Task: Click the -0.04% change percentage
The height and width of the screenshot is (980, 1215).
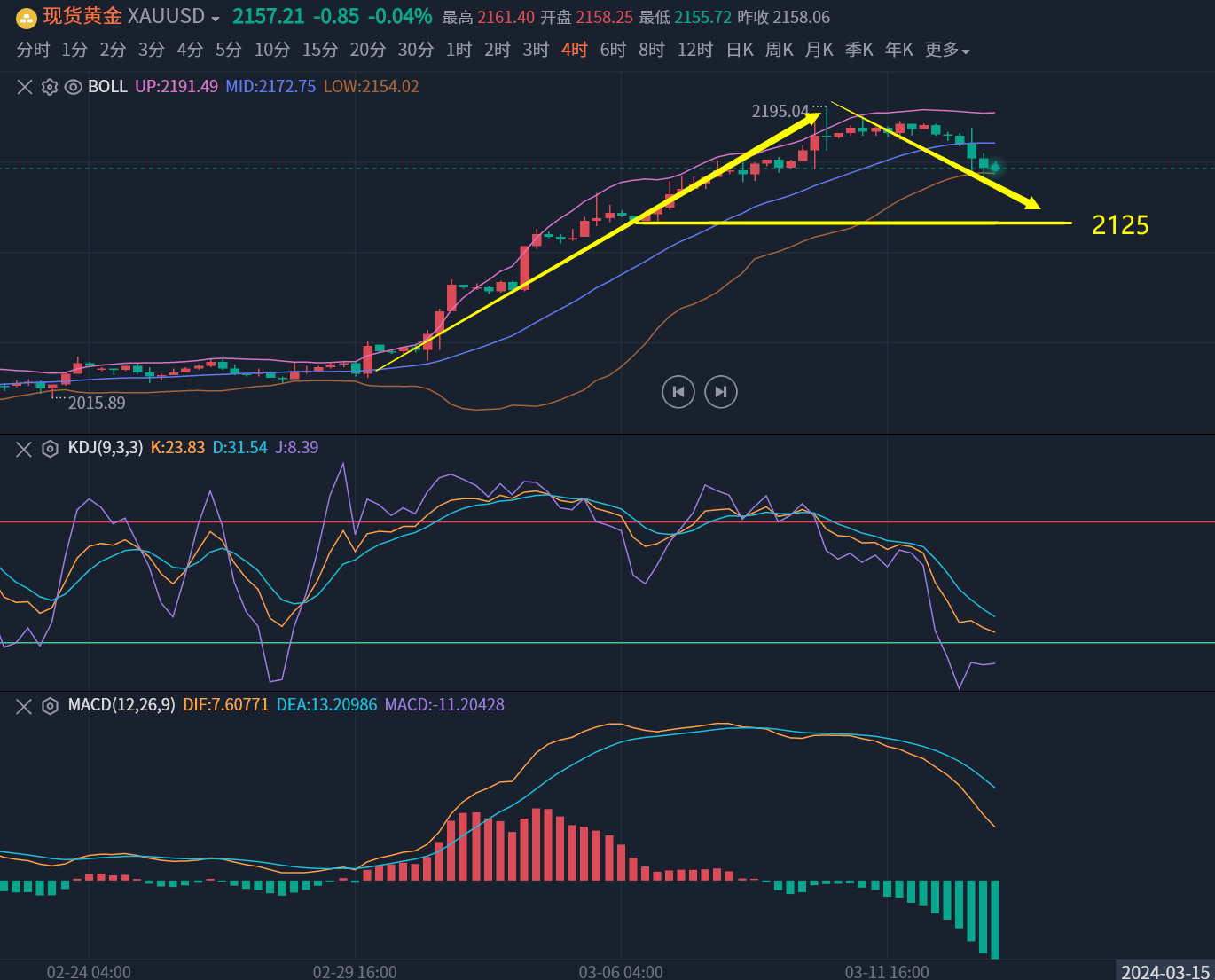Action: pos(400,17)
